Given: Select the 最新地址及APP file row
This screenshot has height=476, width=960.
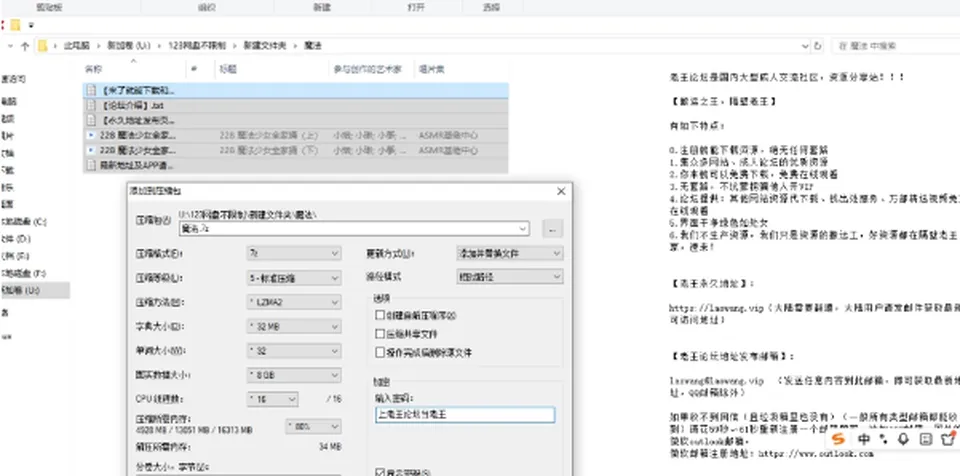Looking at the screenshot, I should [295, 165].
